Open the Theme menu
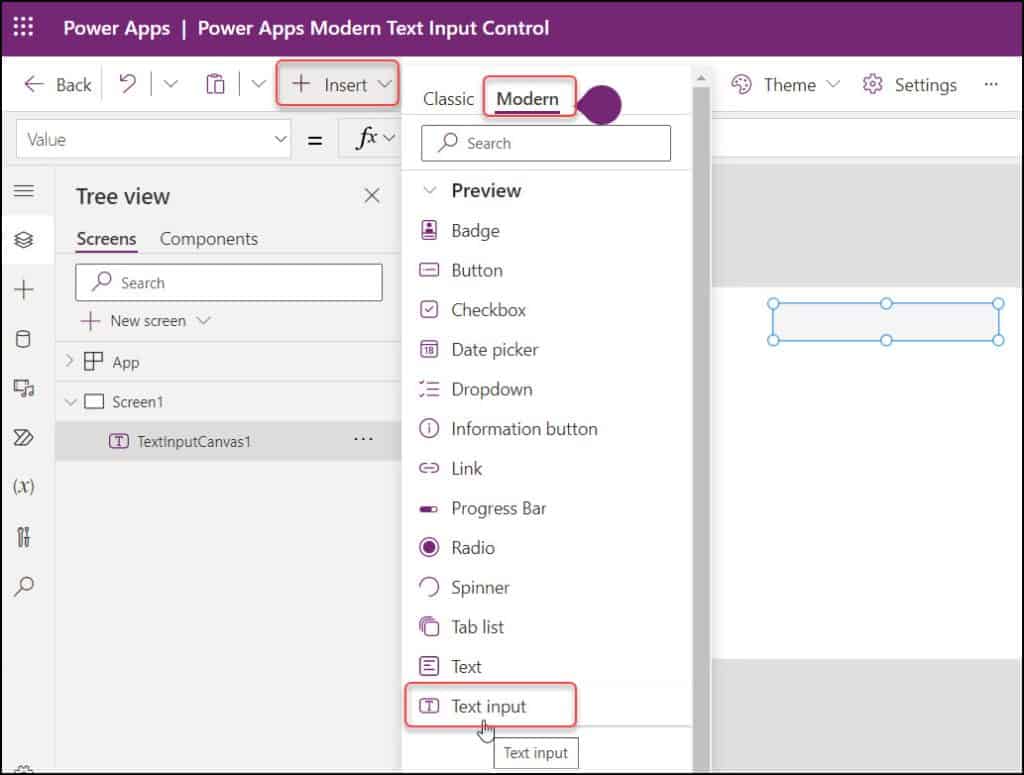Viewport: 1024px width, 775px height. [786, 85]
